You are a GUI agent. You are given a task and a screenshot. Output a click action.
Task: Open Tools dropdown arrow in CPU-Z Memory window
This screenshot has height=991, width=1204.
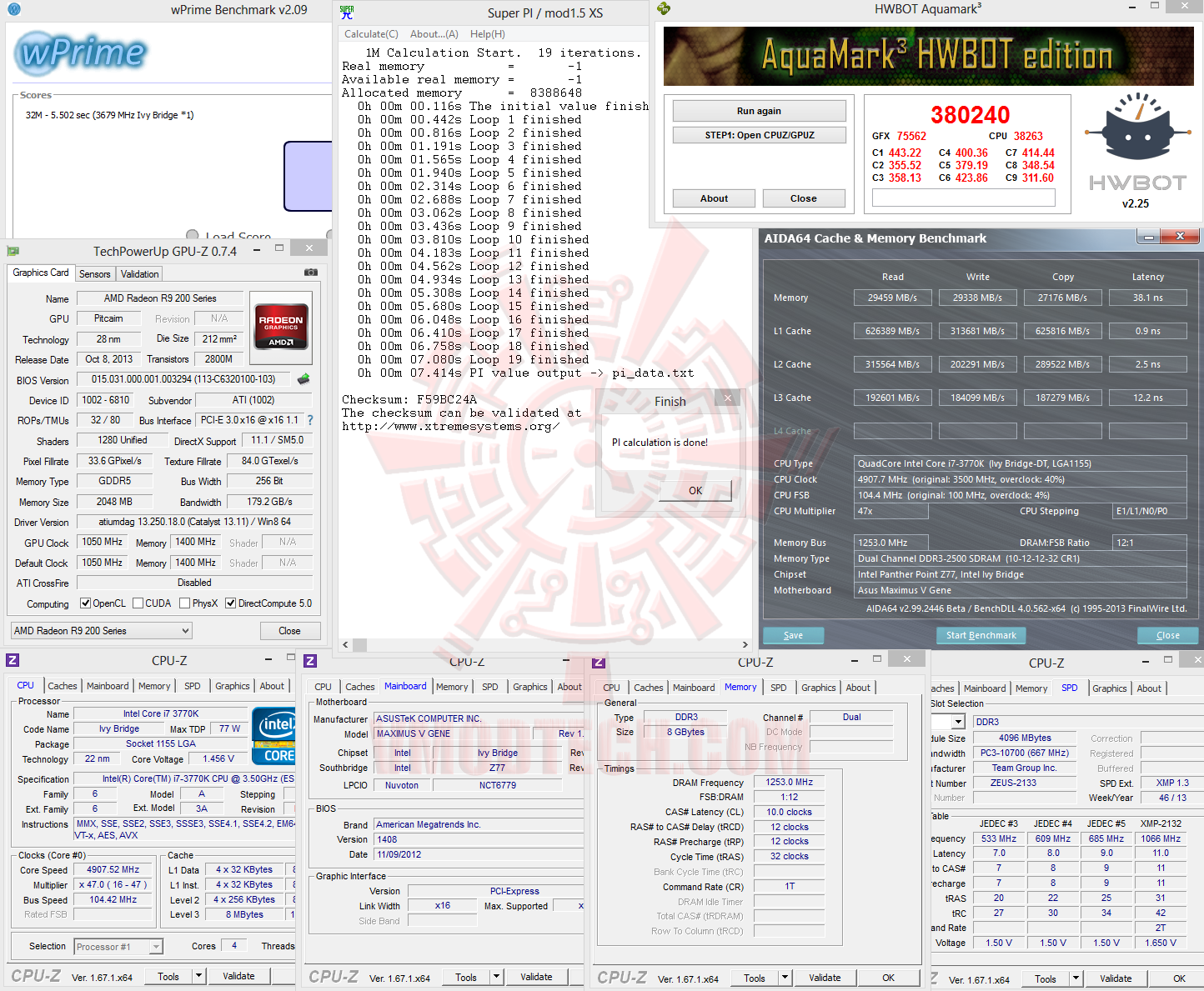pos(785,978)
